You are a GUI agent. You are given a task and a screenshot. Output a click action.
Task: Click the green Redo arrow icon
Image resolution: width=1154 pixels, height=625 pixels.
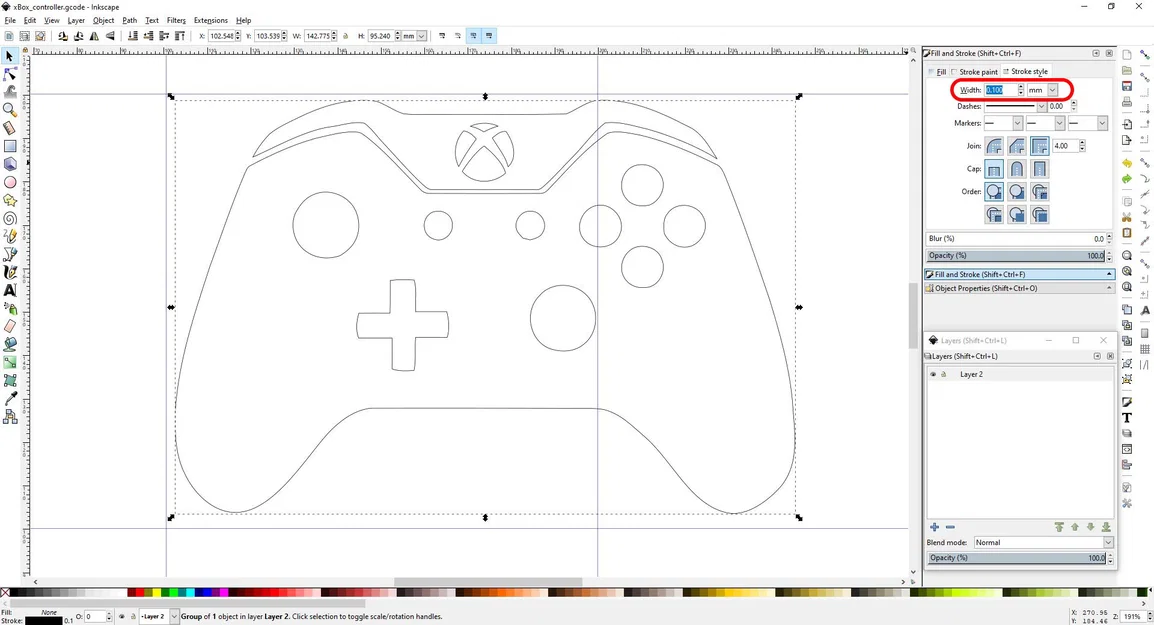(1127, 178)
